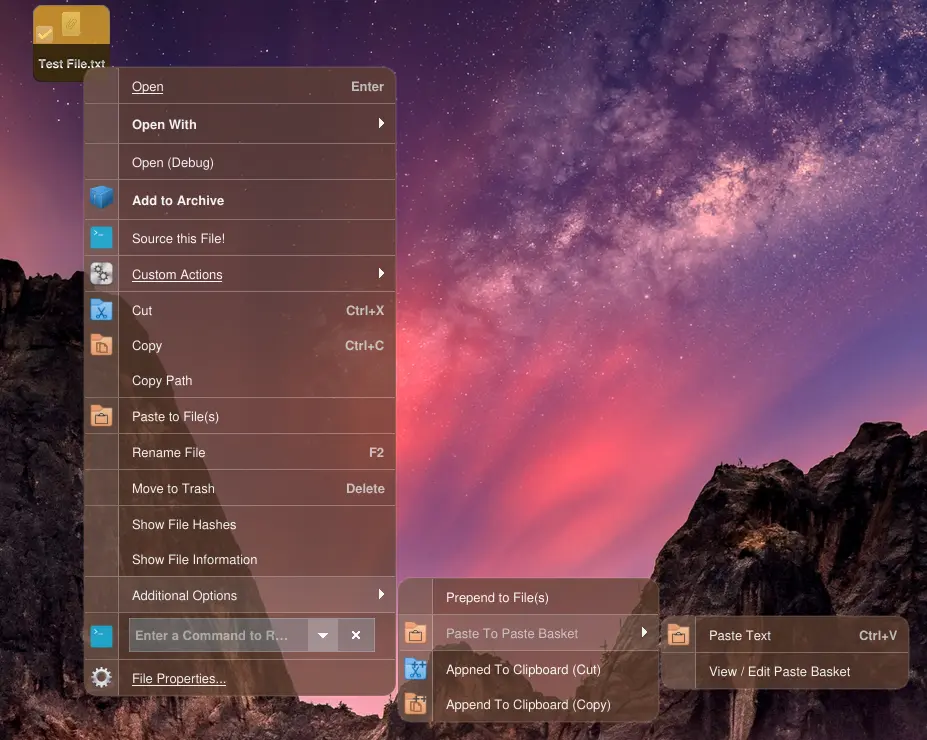Click the Append To Clipboard (Copy) icon

point(415,704)
